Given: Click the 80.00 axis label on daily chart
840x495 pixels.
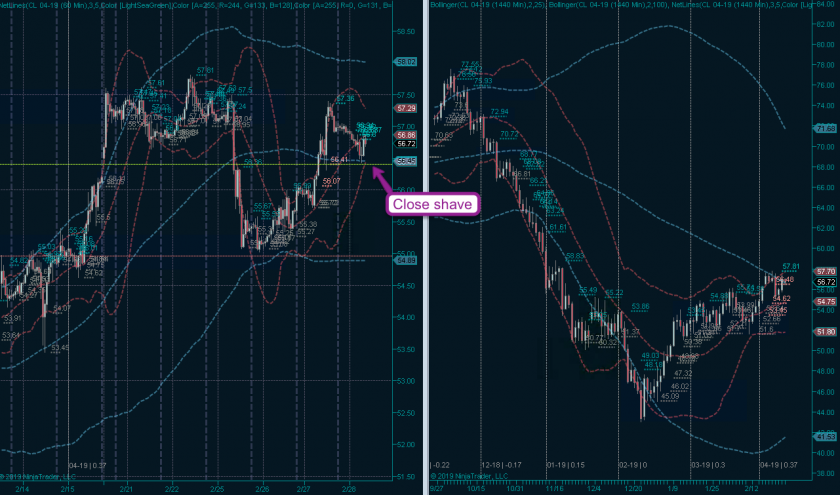Looking at the screenshot, I should pyautogui.click(x=825, y=44).
